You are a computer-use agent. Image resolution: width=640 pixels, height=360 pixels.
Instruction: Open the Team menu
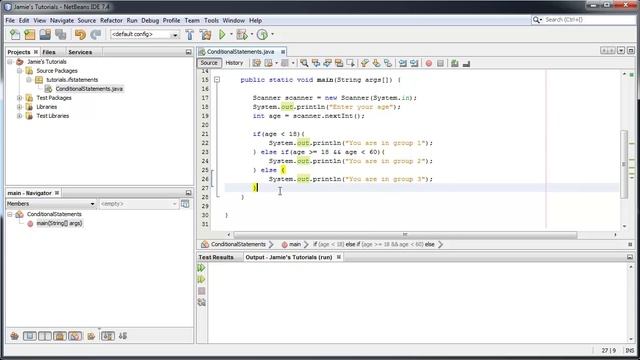192,20
